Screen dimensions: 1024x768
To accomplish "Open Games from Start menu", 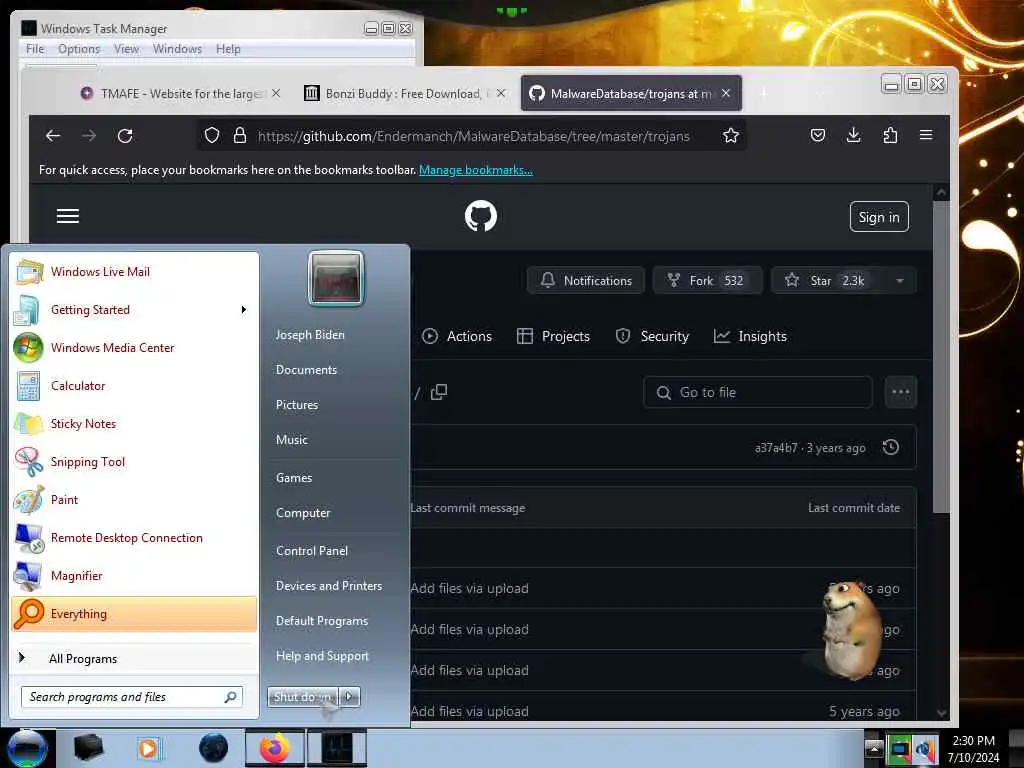I will 294,478.
